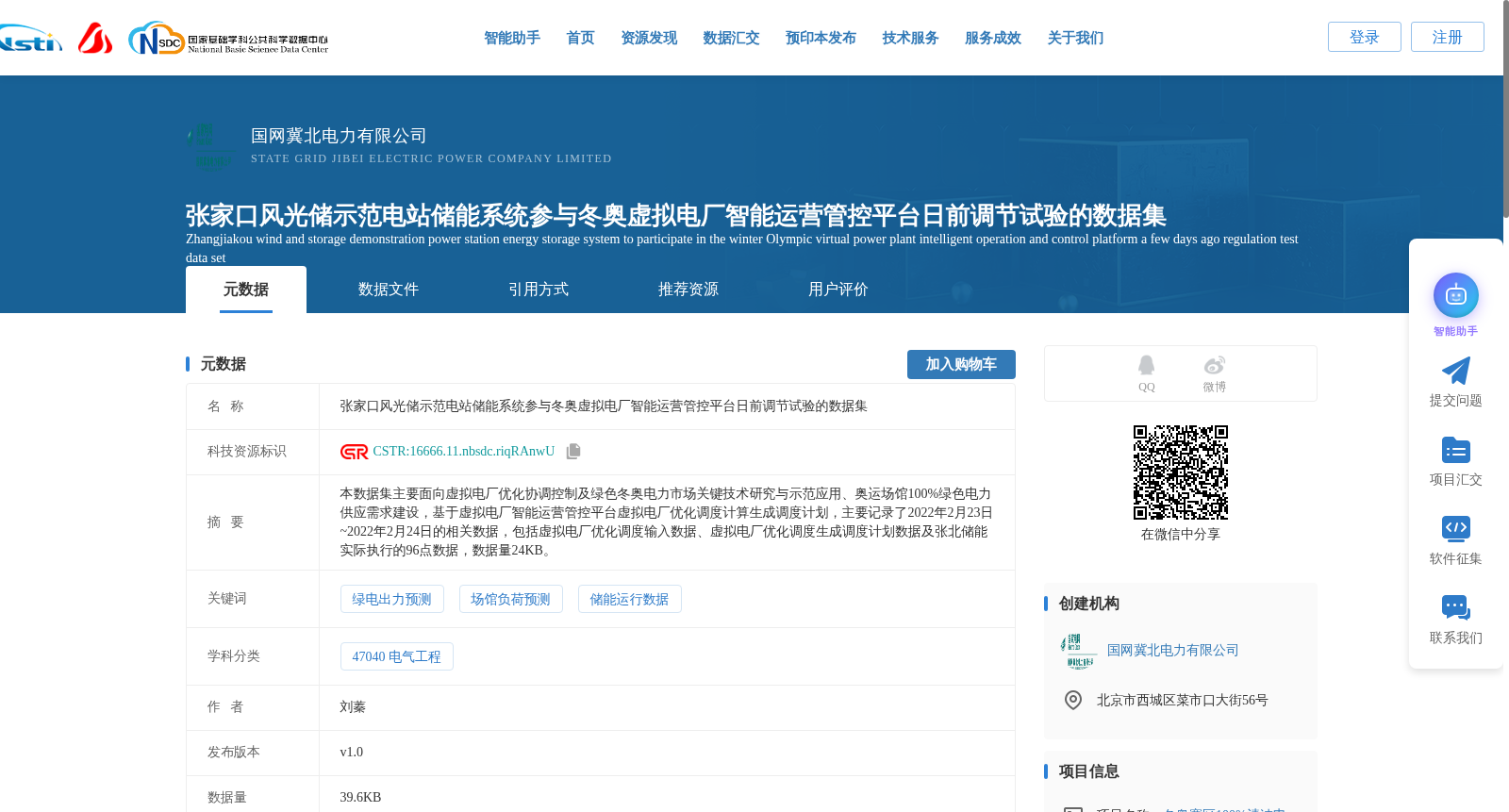The height and width of the screenshot is (812, 1509).
Task: Click the 绿电出力预测 keyword tag
Action: pos(391,599)
